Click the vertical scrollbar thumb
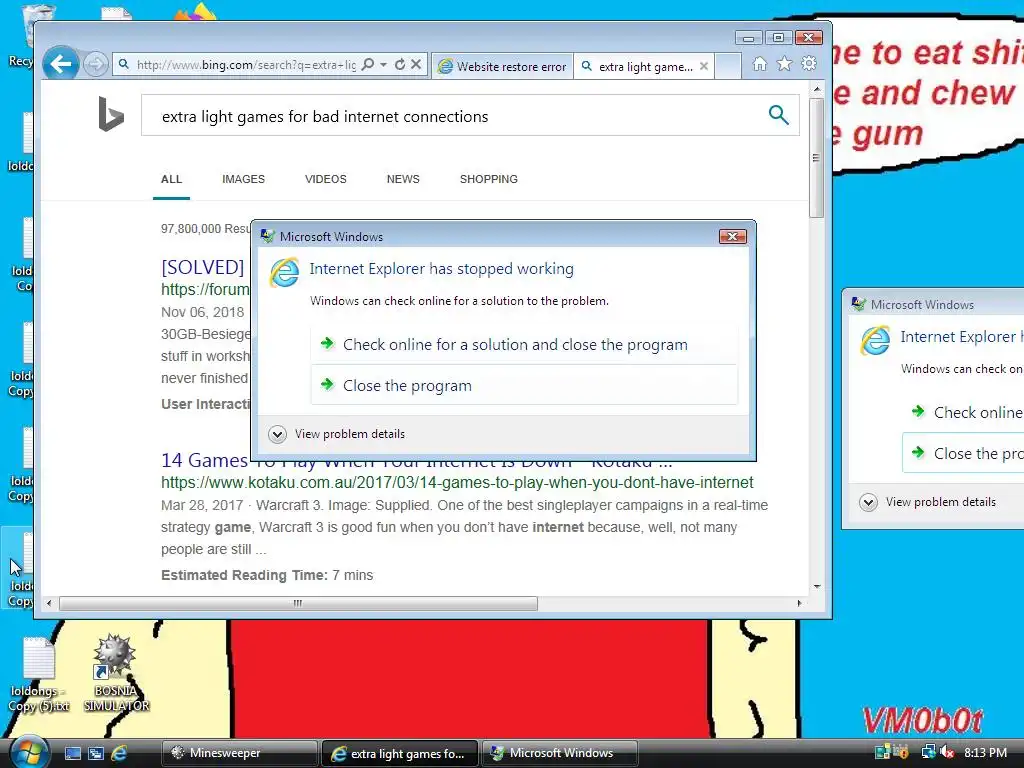Screen dimensions: 1024x768 816,157
